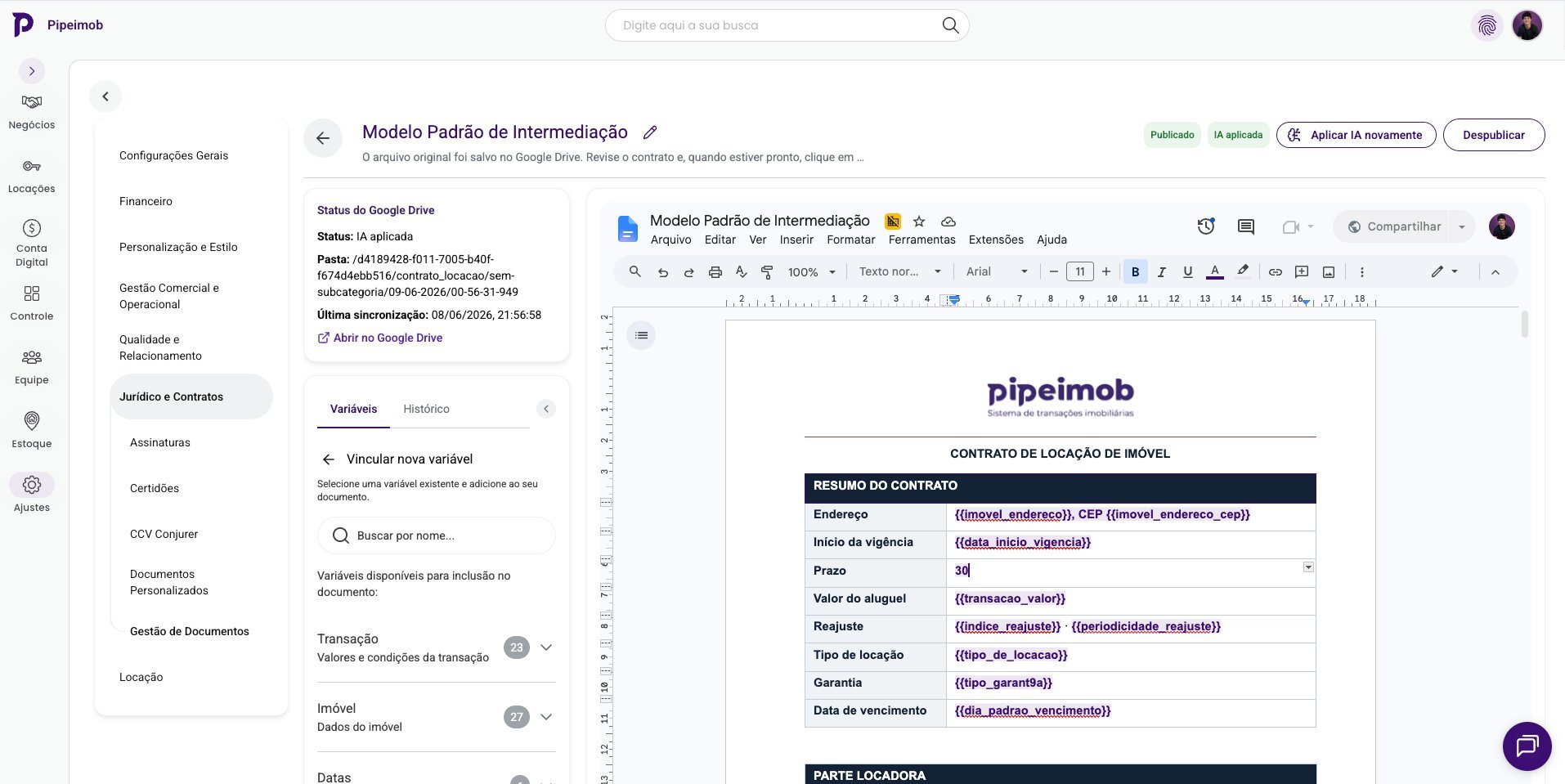
Task: Open the Formatar menu
Action: click(850, 240)
